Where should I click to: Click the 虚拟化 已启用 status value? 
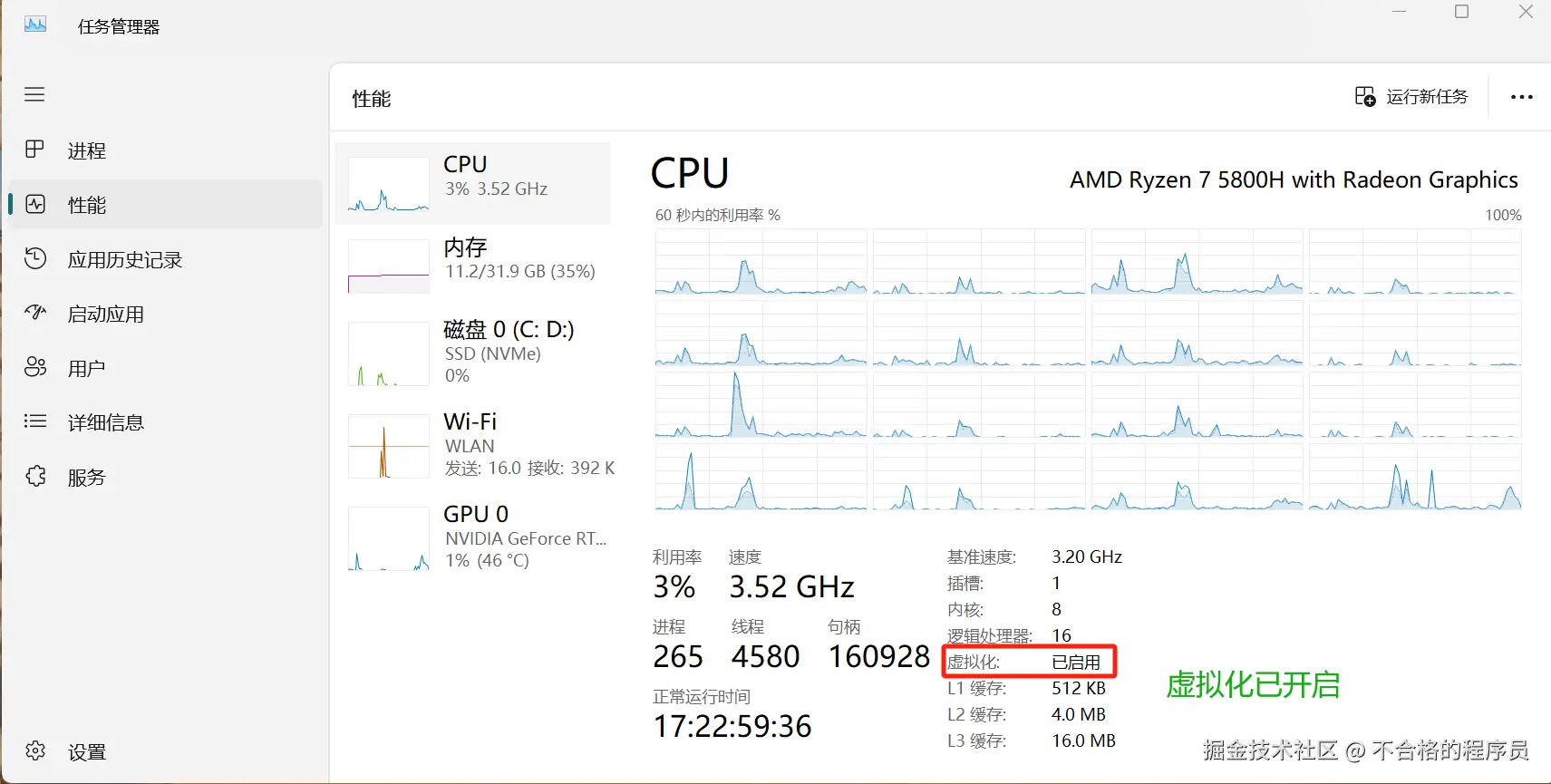(x=1075, y=663)
